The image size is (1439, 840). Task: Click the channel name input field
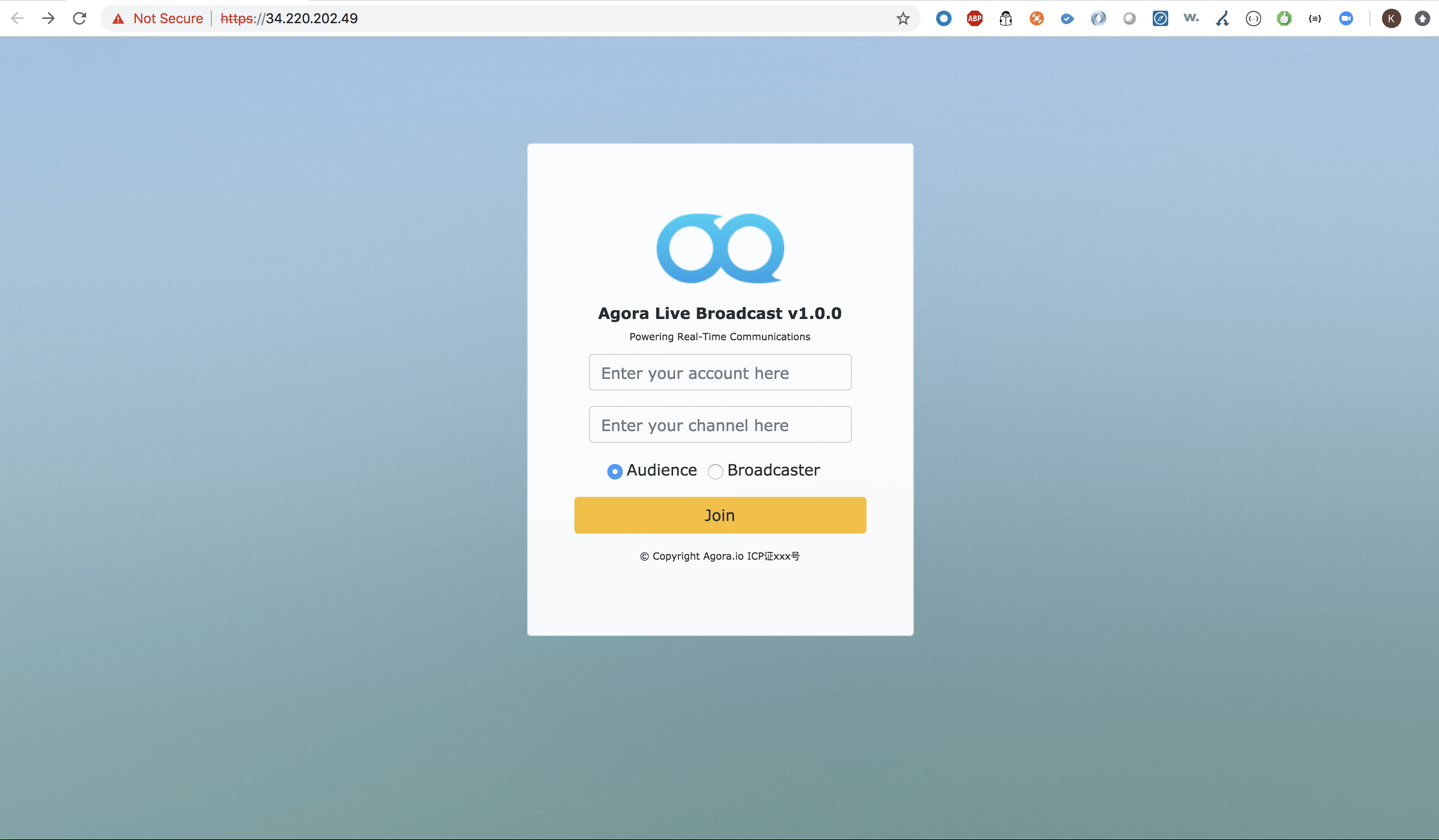tap(719, 424)
